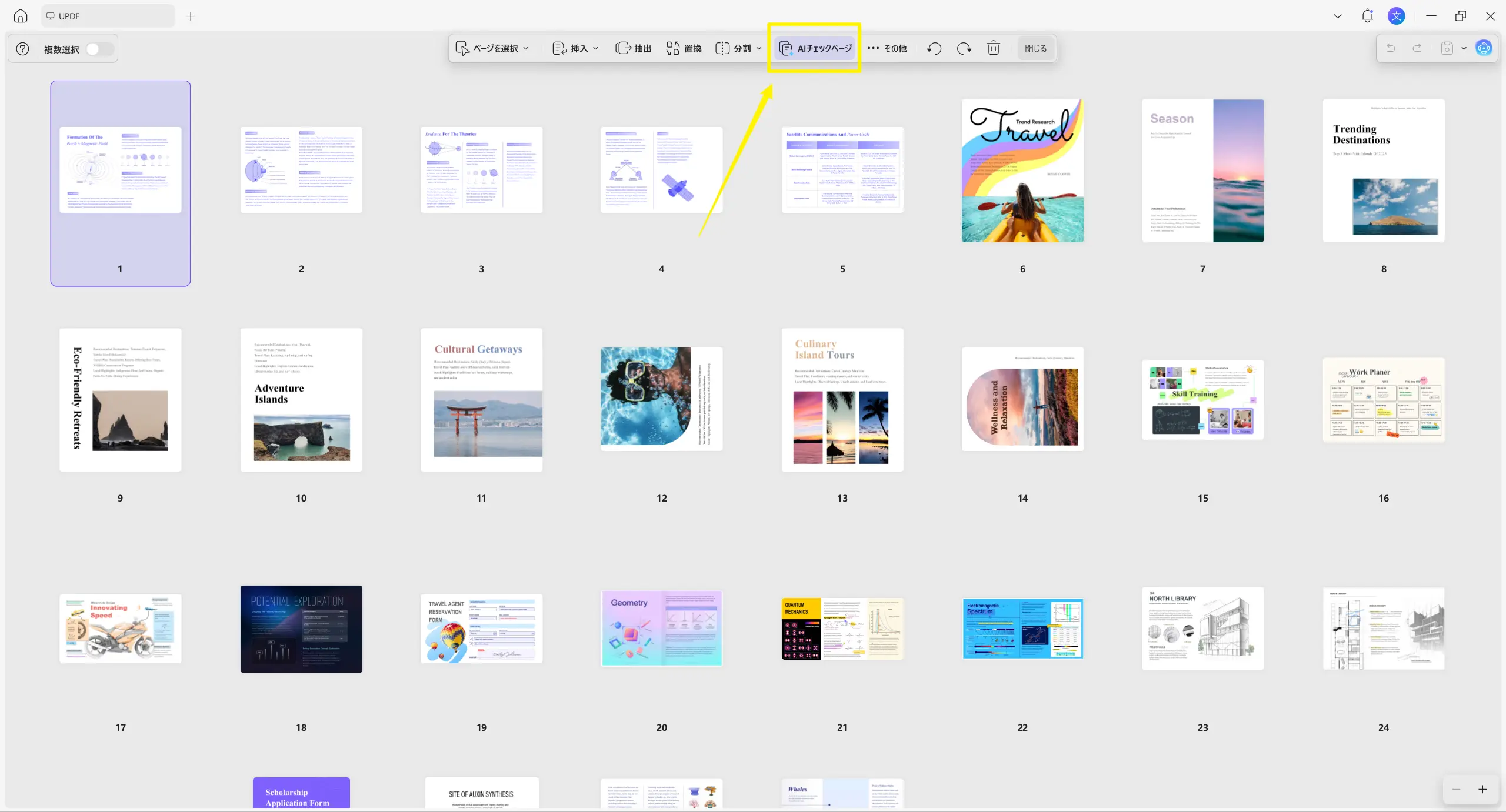Viewport: 1506px width, 812px height.
Task: Expand the ページを選択 dropdown
Action: pyautogui.click(x=492, y=48)
